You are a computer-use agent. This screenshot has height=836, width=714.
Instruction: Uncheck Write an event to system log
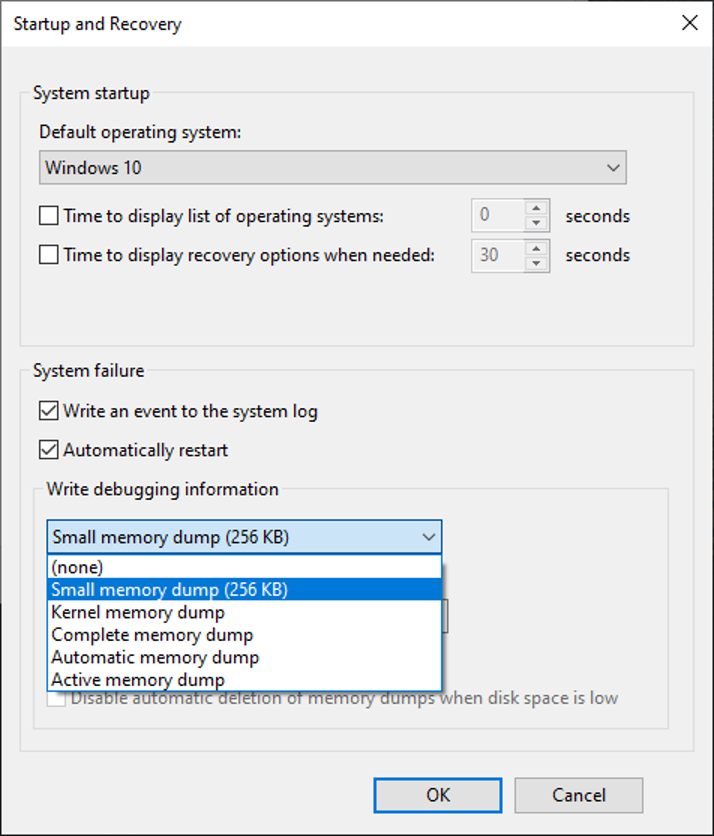point(49,410)
